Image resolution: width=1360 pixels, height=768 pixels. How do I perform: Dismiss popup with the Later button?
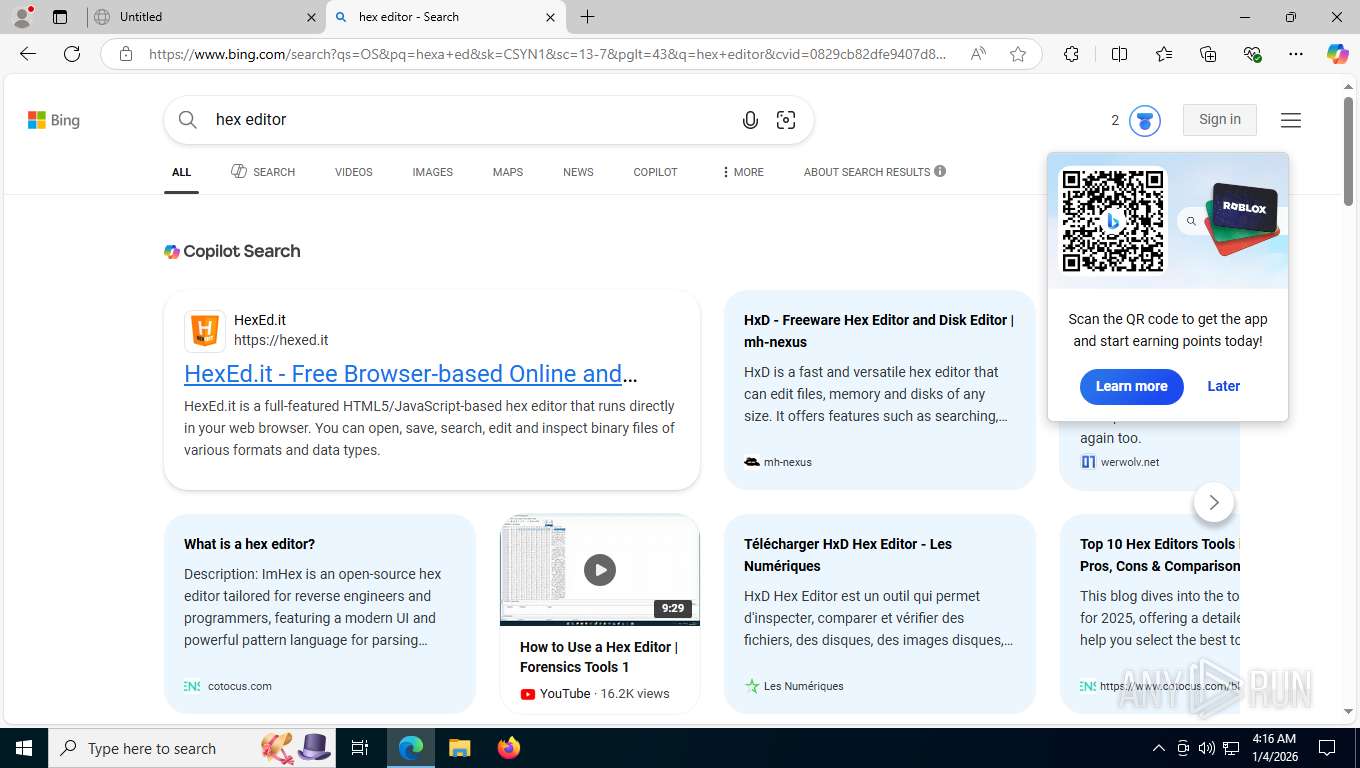[x=1223, y=386]
